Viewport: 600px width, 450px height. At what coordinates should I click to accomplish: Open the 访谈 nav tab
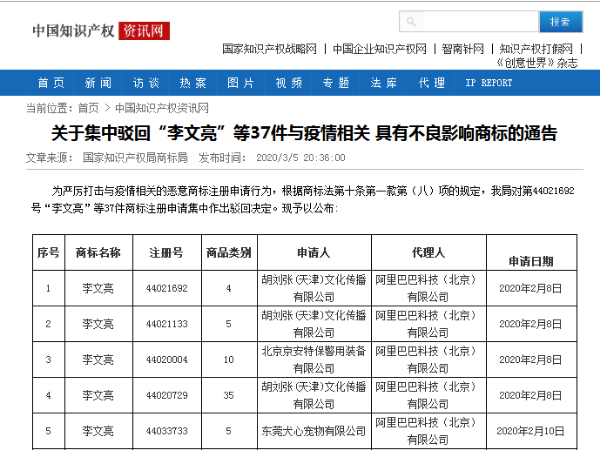coord(146,83)
